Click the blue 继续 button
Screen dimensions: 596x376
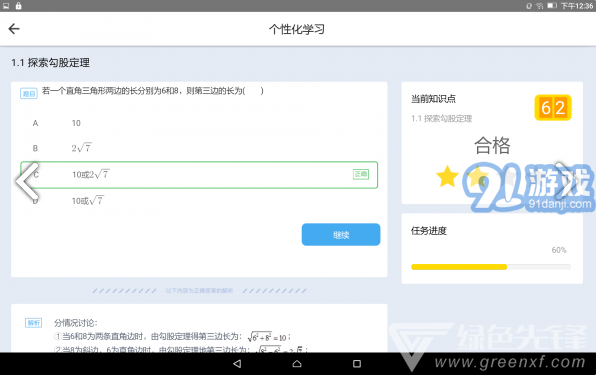tap(341, 235)
